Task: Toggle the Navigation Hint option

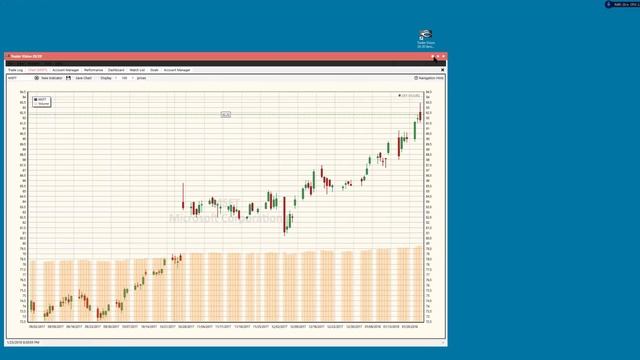Action: [x=429, y=78]
